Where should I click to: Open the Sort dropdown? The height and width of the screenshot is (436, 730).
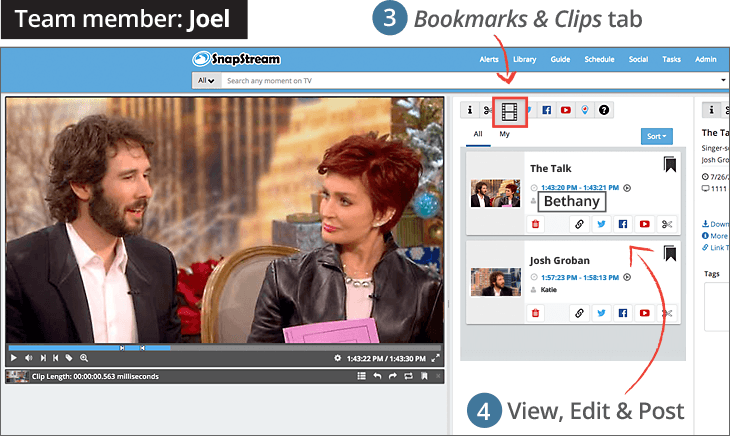click(x=655, y=135)
